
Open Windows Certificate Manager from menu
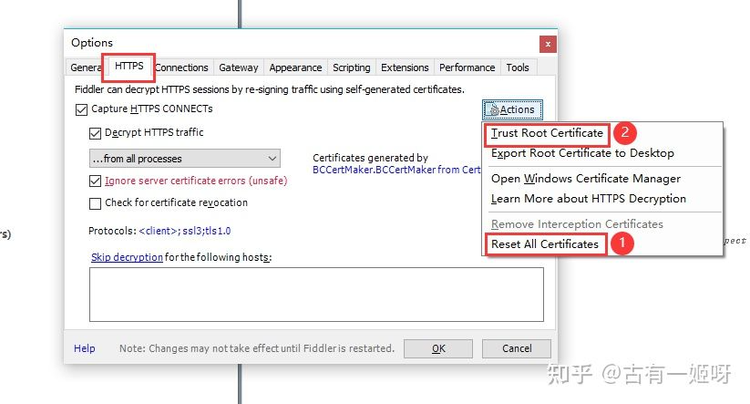pyautogui.click(x=585, y=178)
